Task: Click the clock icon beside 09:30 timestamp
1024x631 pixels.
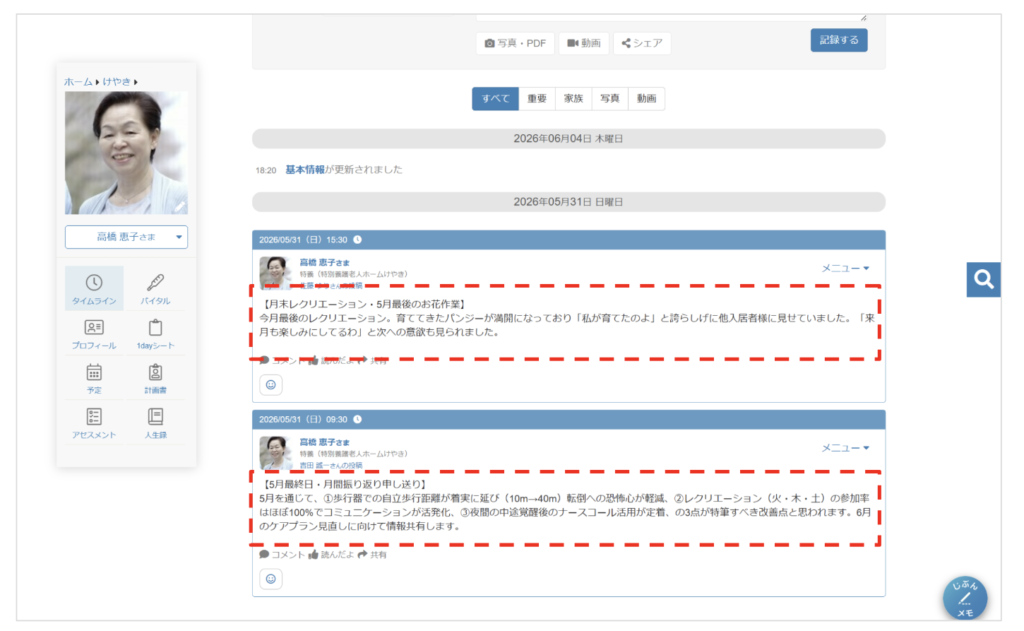Action: point(357,419)
